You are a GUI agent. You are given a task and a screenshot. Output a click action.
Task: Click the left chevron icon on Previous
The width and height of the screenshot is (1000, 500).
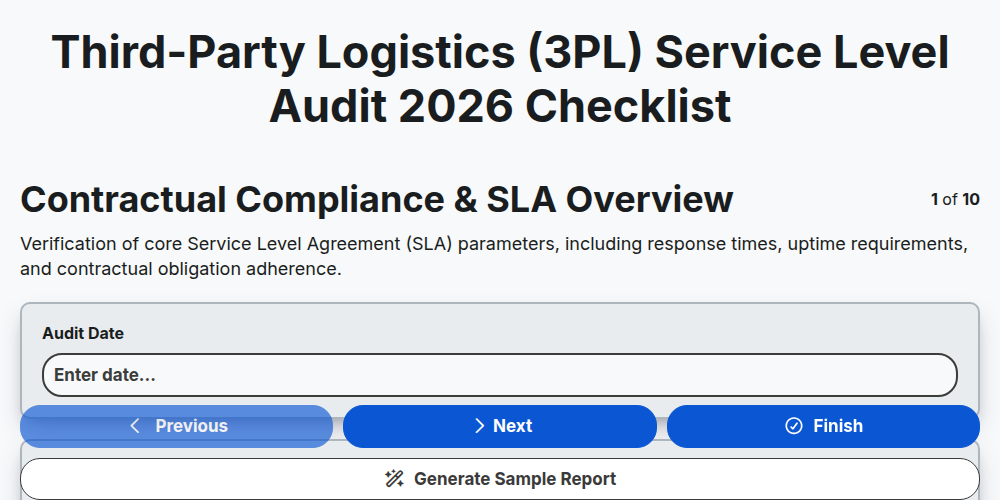point(135,426)
